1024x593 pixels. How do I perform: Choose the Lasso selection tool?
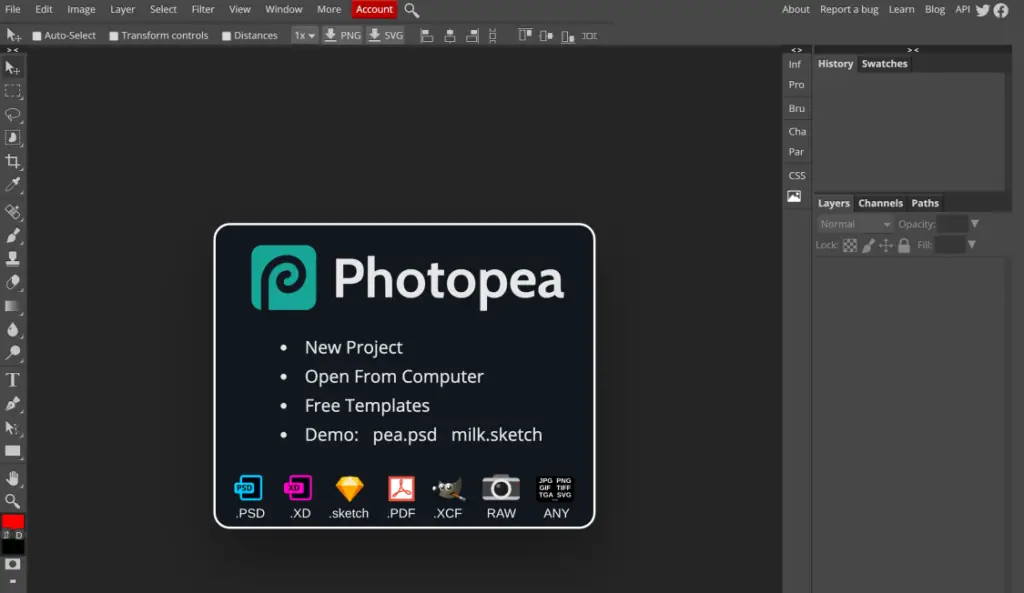click(x=12, y=115)
